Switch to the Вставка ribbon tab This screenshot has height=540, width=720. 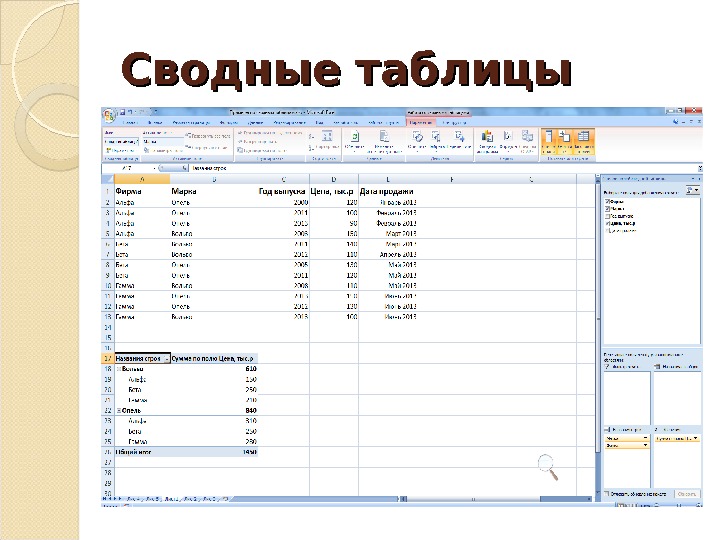tap(155, 123)
